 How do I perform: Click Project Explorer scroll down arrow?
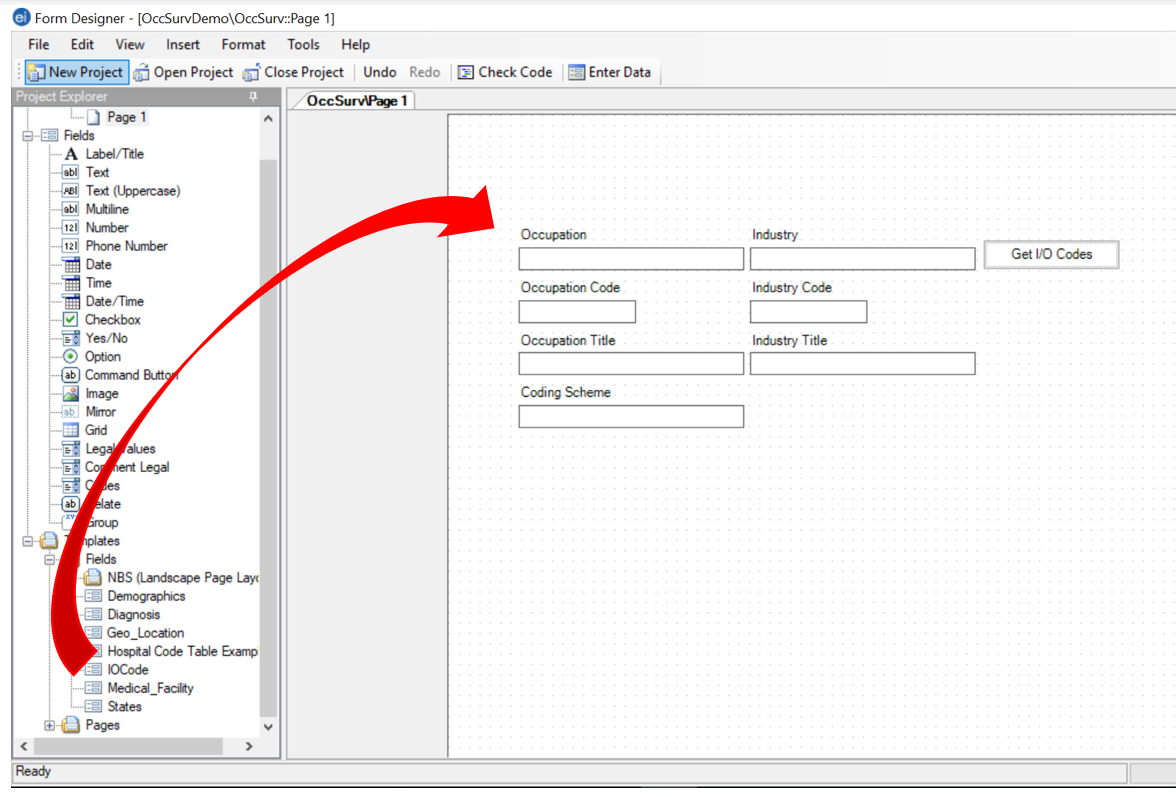pyautogui.click(x=268, y=727)
